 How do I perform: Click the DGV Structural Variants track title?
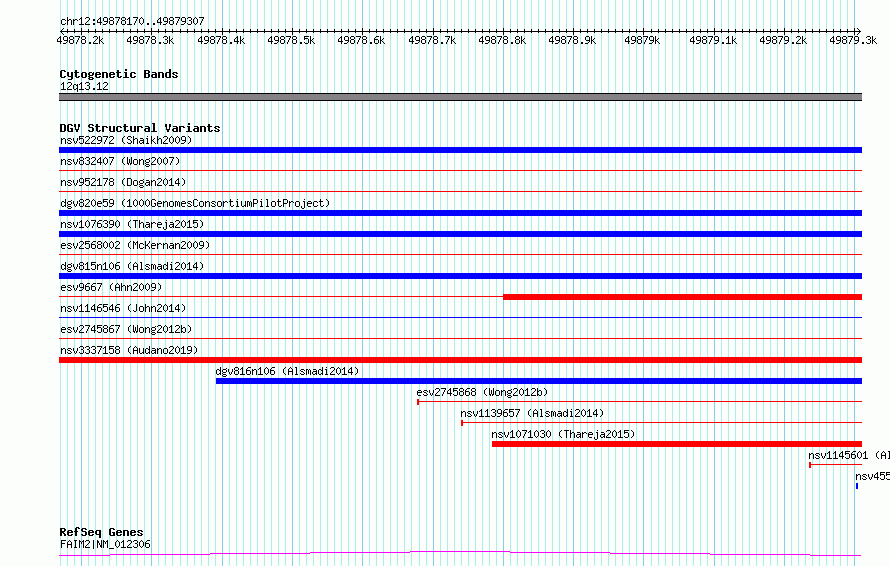click(x=140, y=128)
